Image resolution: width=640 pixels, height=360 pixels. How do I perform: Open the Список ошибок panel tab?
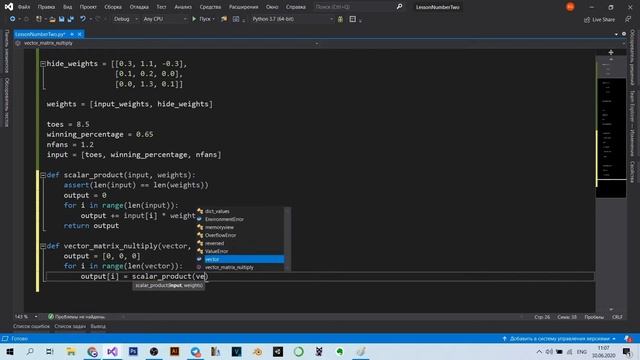click(31, 327)
